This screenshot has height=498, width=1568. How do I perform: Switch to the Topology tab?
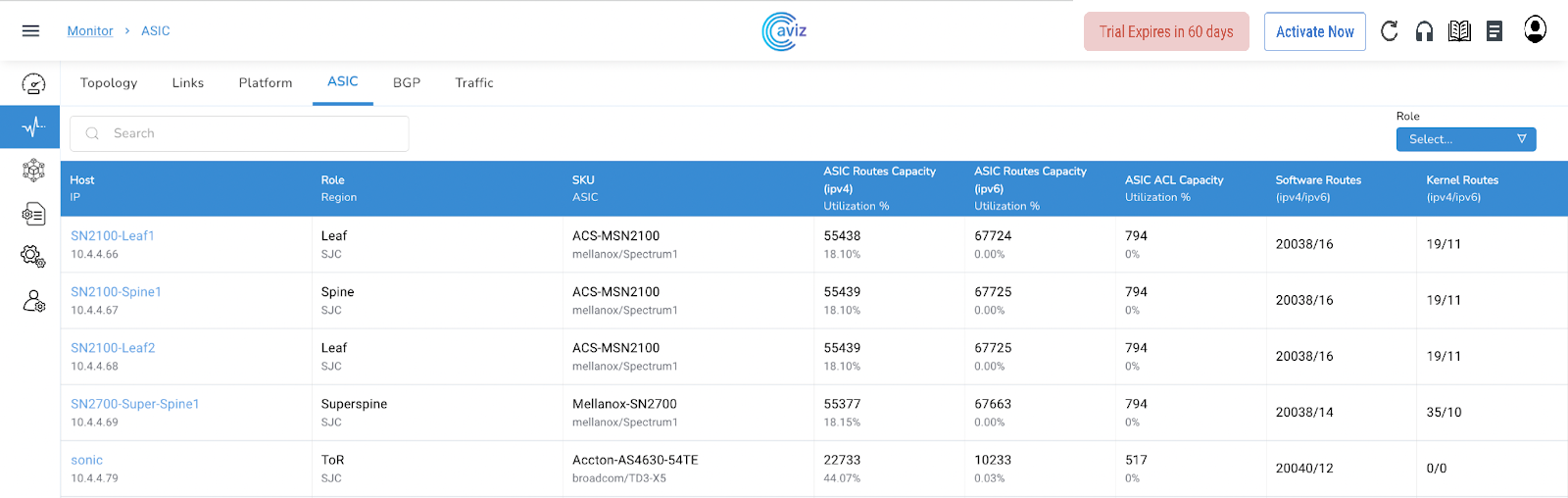point(109,83)
